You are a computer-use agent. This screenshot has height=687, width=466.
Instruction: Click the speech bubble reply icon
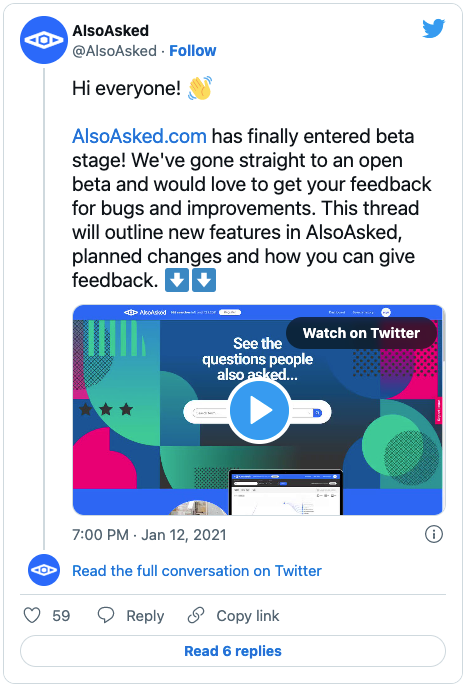(106, 615)
